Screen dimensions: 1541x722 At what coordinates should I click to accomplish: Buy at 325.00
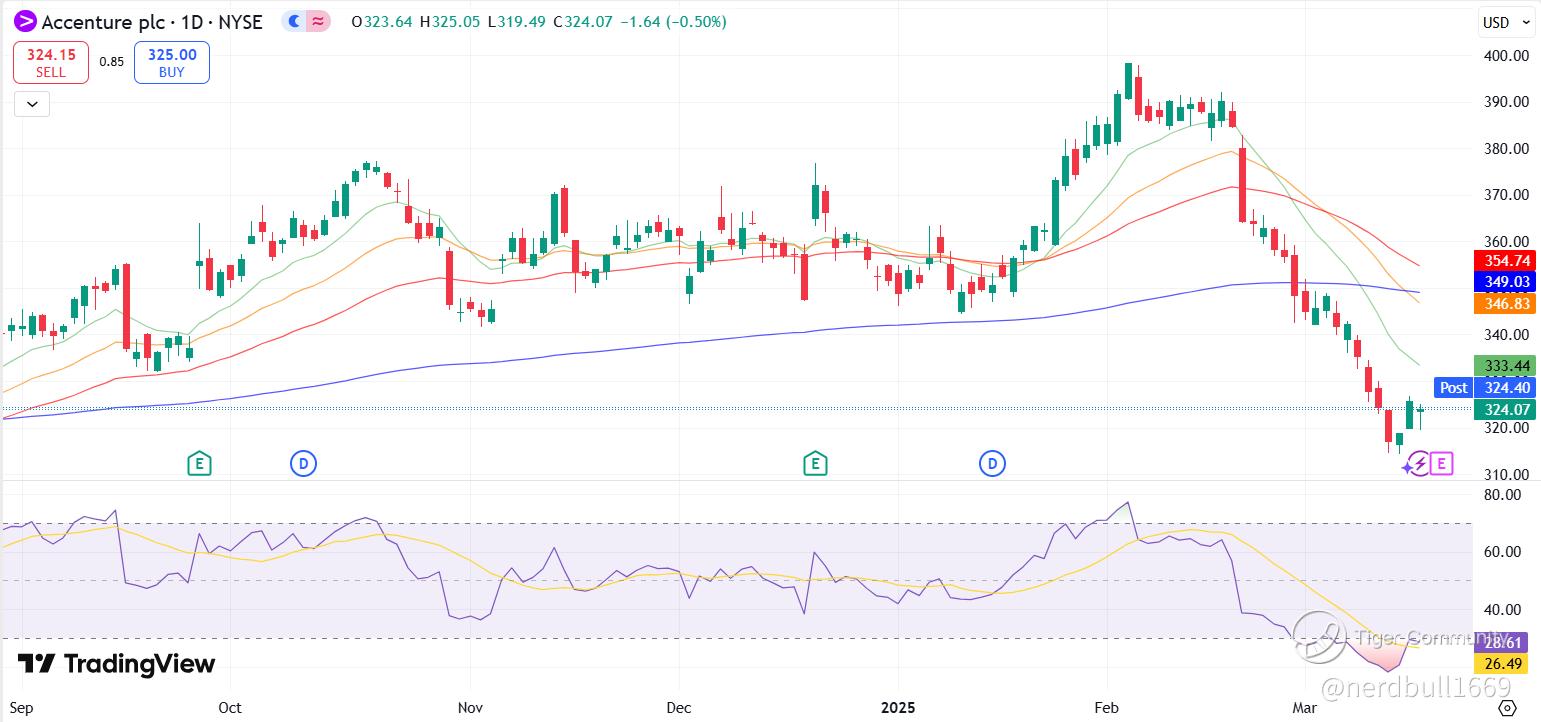(172, 62)
